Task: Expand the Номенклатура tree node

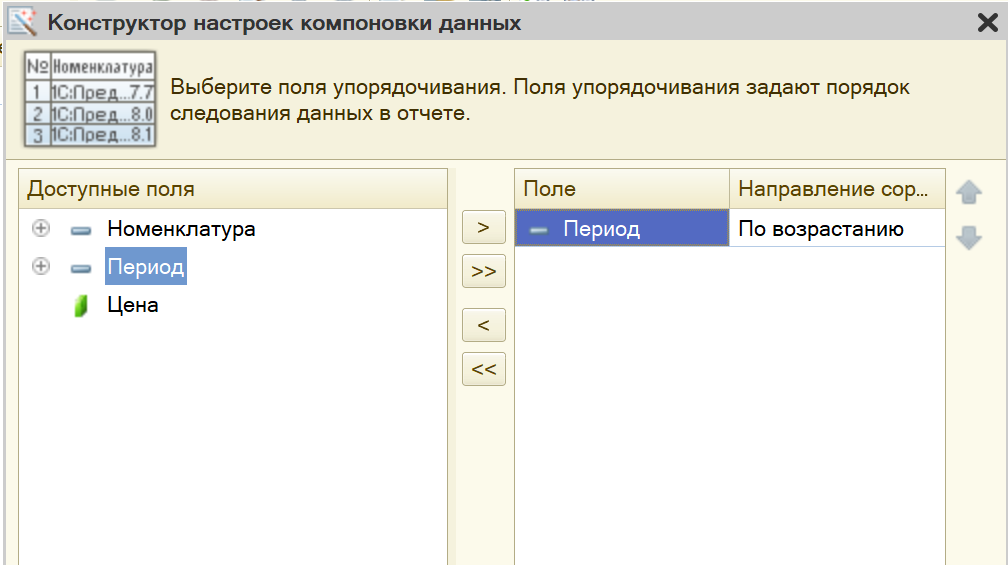Action: (40, 228)
